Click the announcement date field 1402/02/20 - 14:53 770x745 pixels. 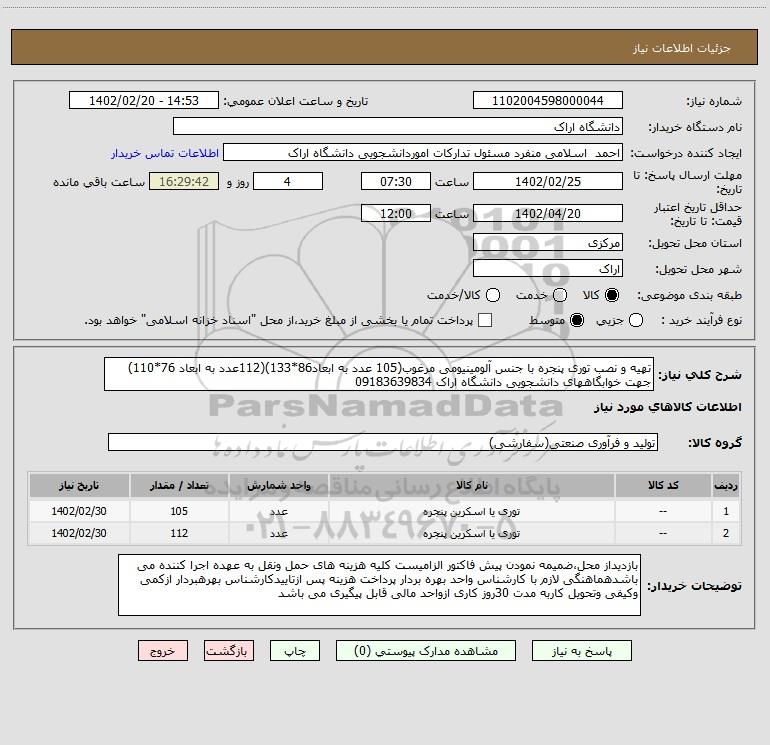click(x=144, y=100)
